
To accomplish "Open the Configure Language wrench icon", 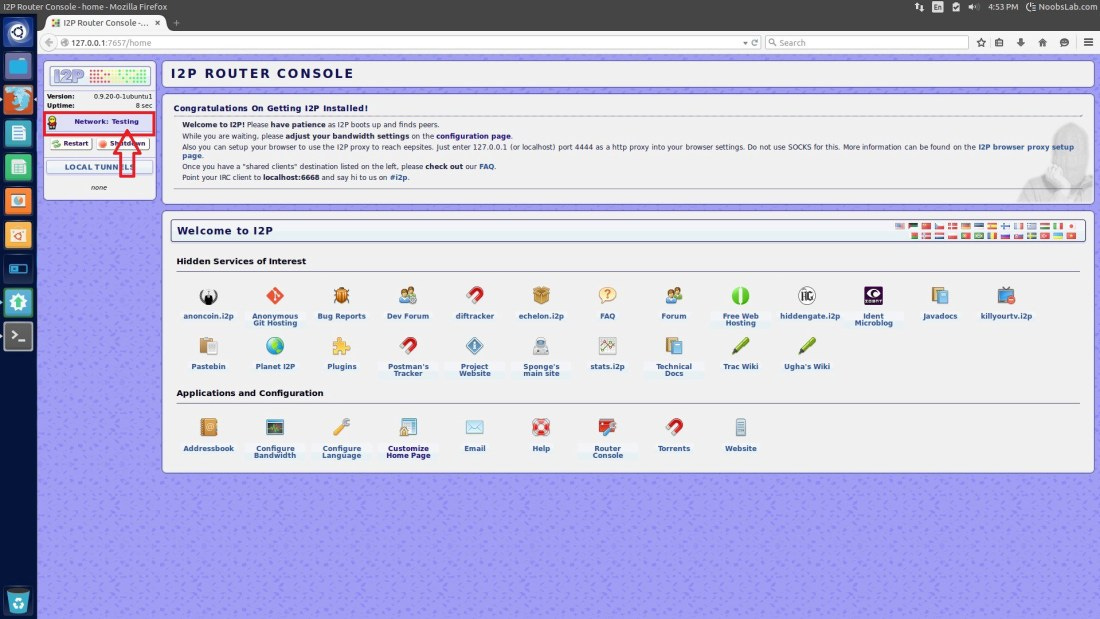I will point(342,428).
